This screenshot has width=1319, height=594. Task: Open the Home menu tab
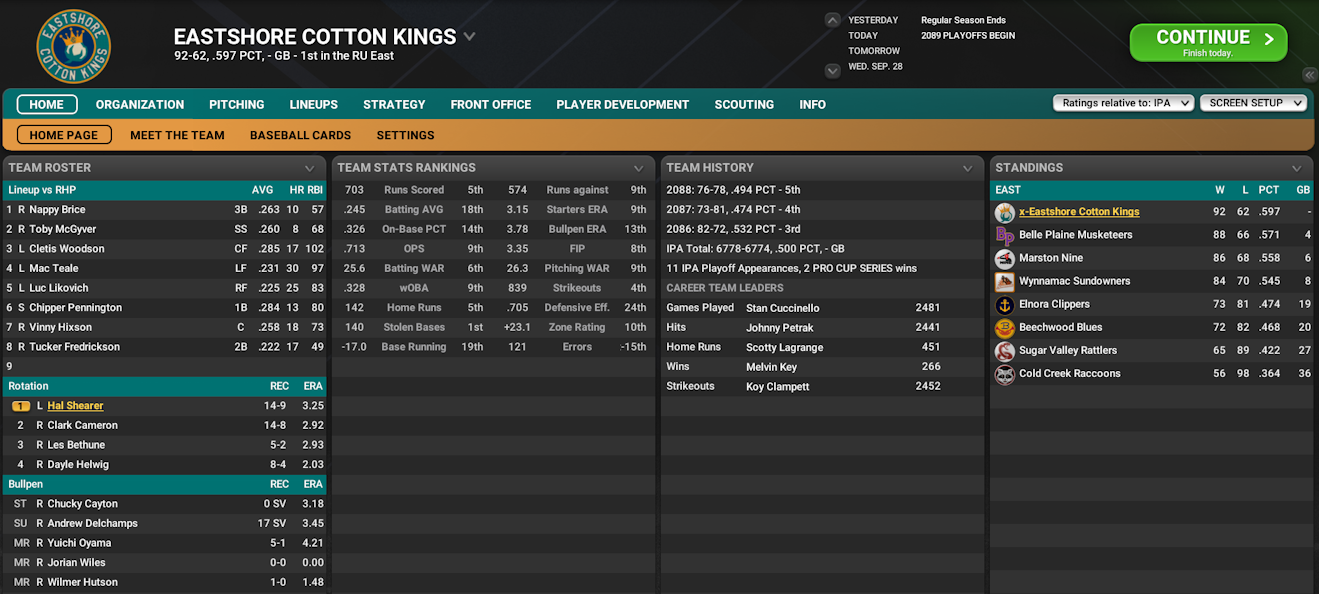coord(47,104)
